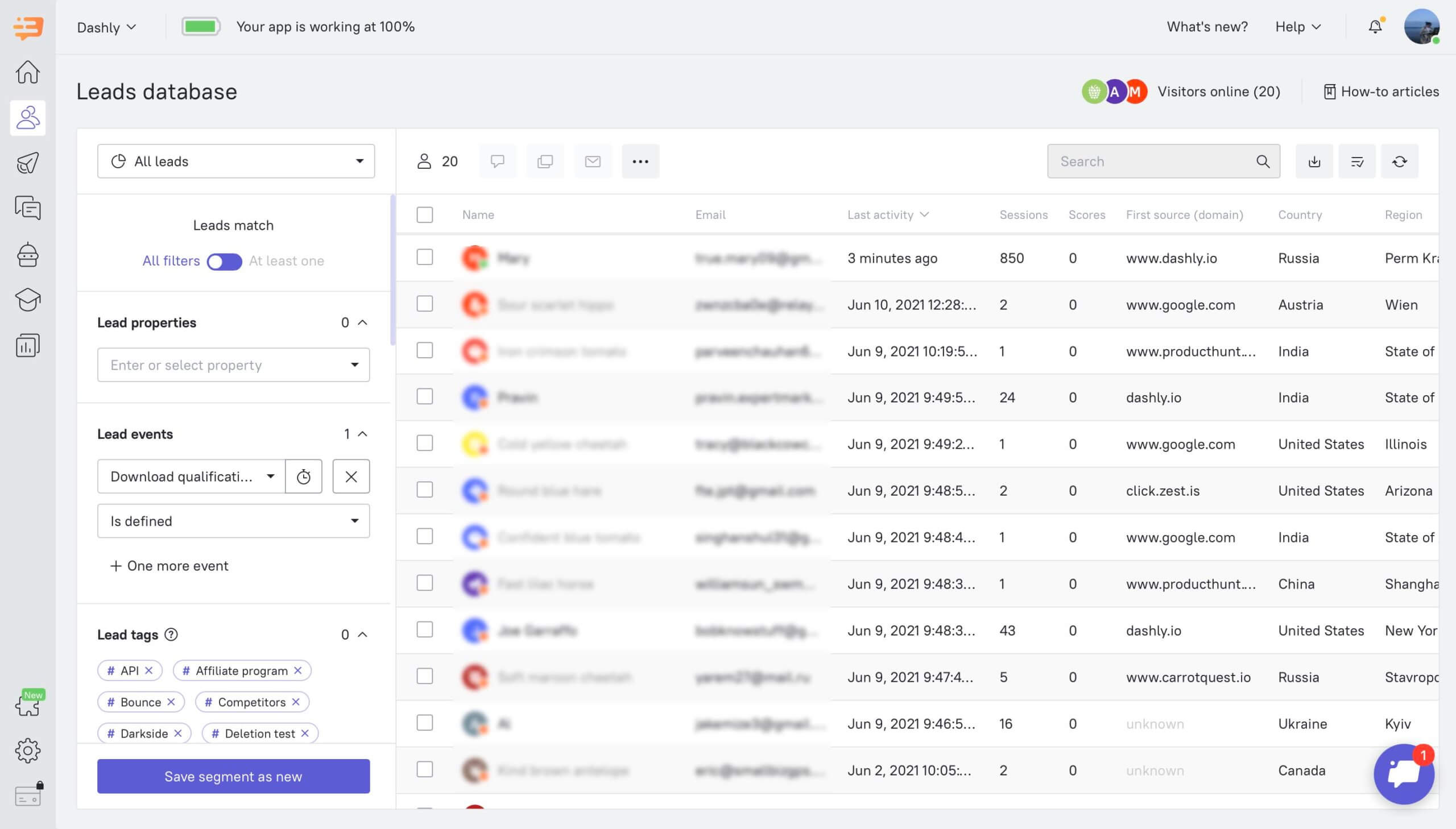The width and height of the screenshot is (1456, 829).
Task: Click the leads/contacts sidebar icon
Action: point(27,117)
